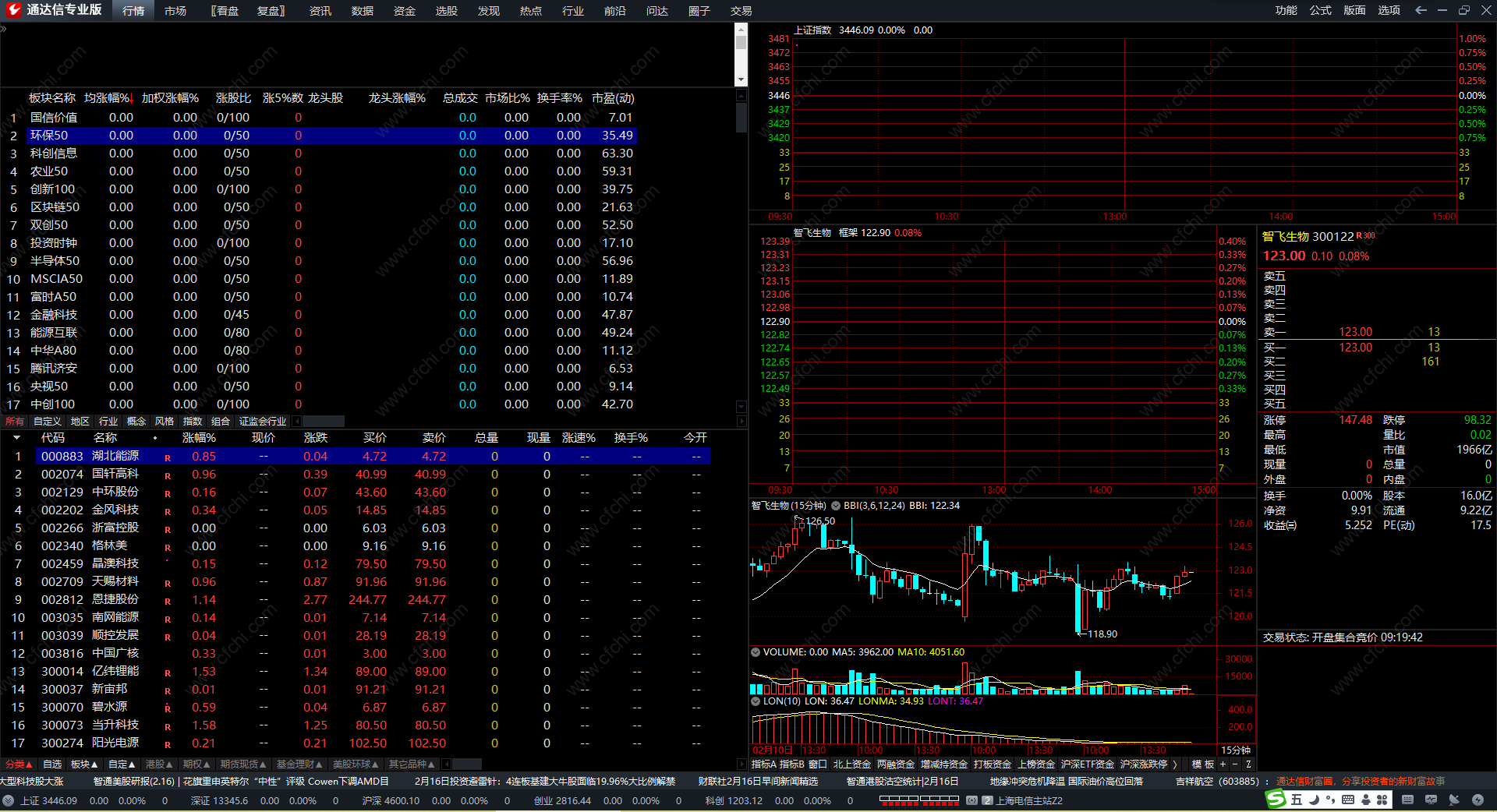Image resolution: width=1497 pixels, height=812 pixels.
Task: Open the 功能 menu
Action: [1286, 10]
